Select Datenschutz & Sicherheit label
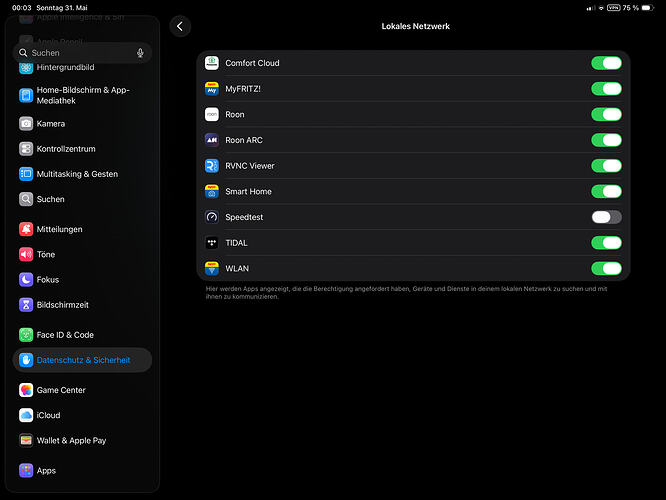The width and height of the screenshot is (666, 500). coord(83,360)
